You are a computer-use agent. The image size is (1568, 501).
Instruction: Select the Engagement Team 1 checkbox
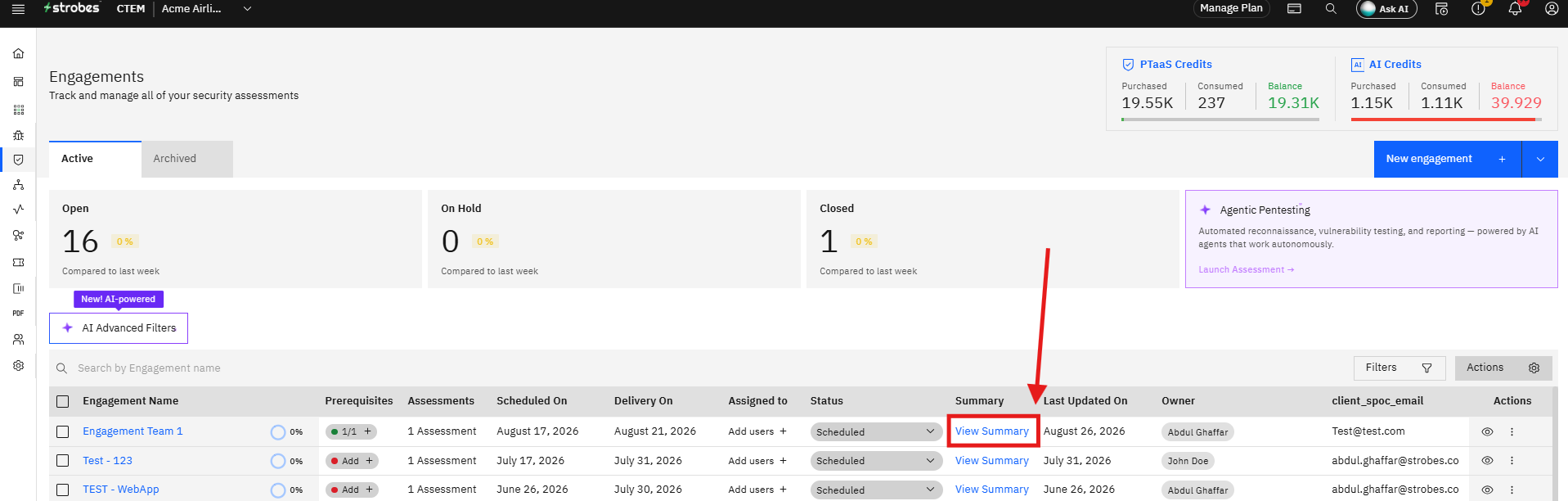click(x=62, y=431)
